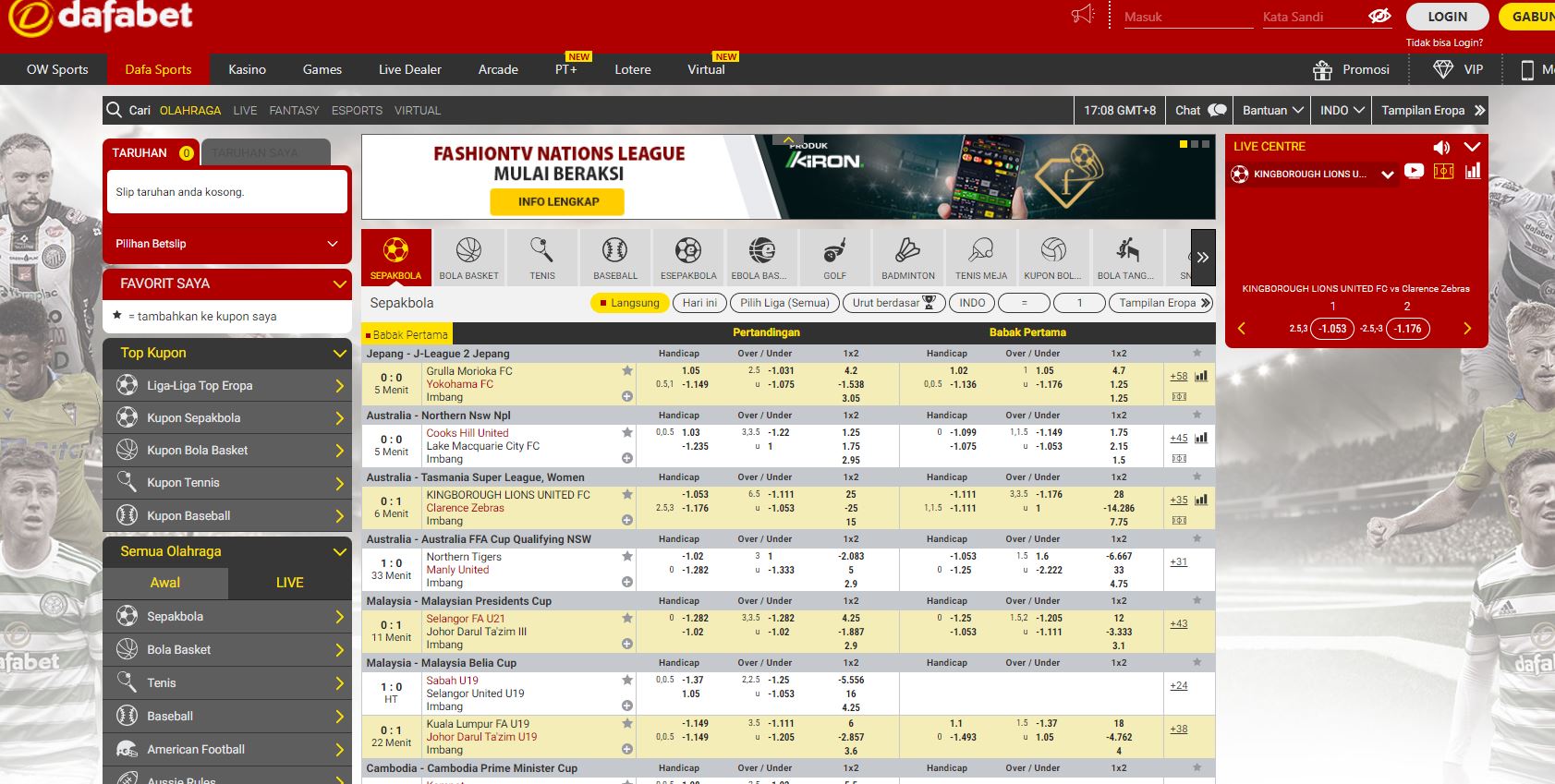The height and width of the screenshot is (784, 1555).
Task: Select Bola Basket sport icon
Action: pos(468,257)
